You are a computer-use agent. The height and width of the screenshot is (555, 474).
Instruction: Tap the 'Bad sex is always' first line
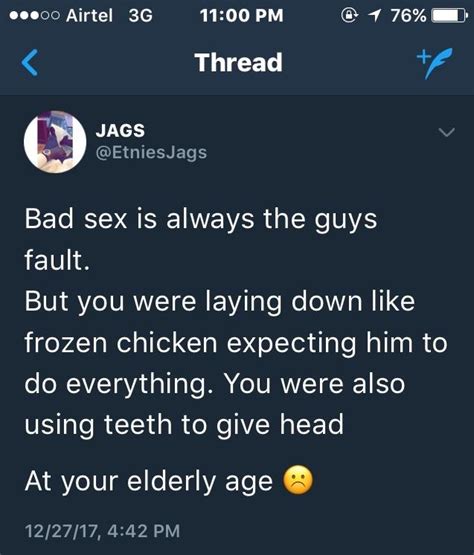point(201,219)
